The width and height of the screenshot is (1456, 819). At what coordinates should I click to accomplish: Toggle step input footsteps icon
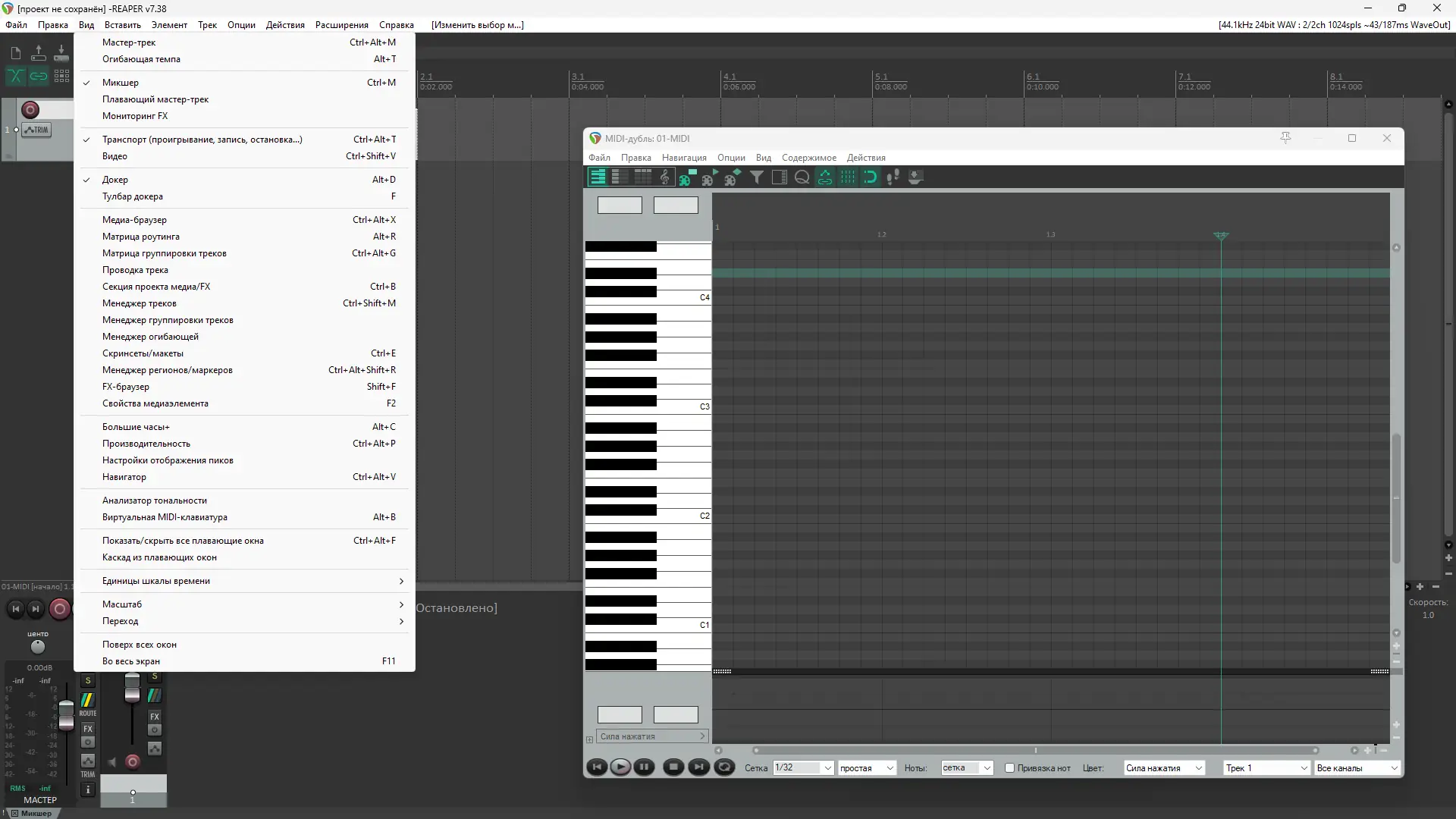coord(893,177)
